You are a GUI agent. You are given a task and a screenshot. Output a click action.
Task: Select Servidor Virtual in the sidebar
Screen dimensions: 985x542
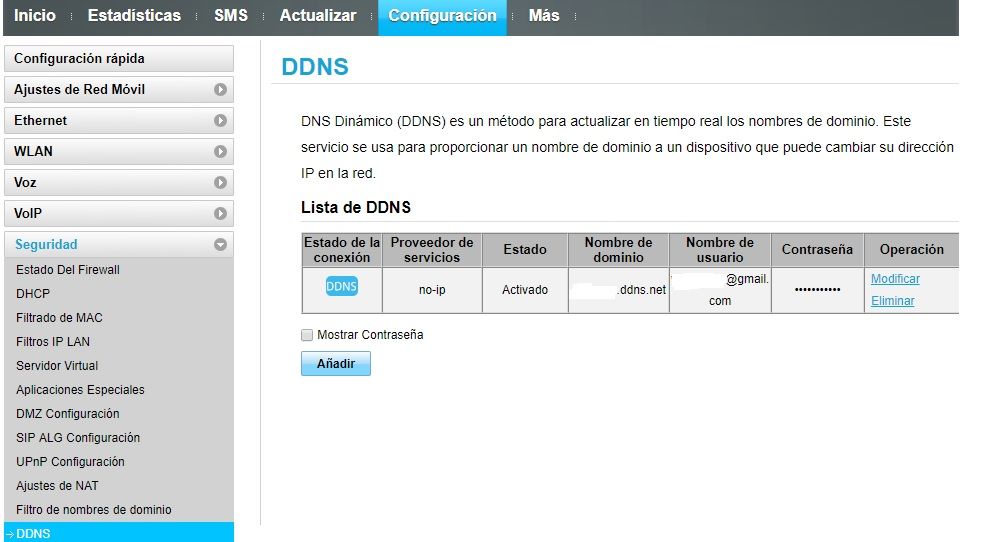click(57, 366)
